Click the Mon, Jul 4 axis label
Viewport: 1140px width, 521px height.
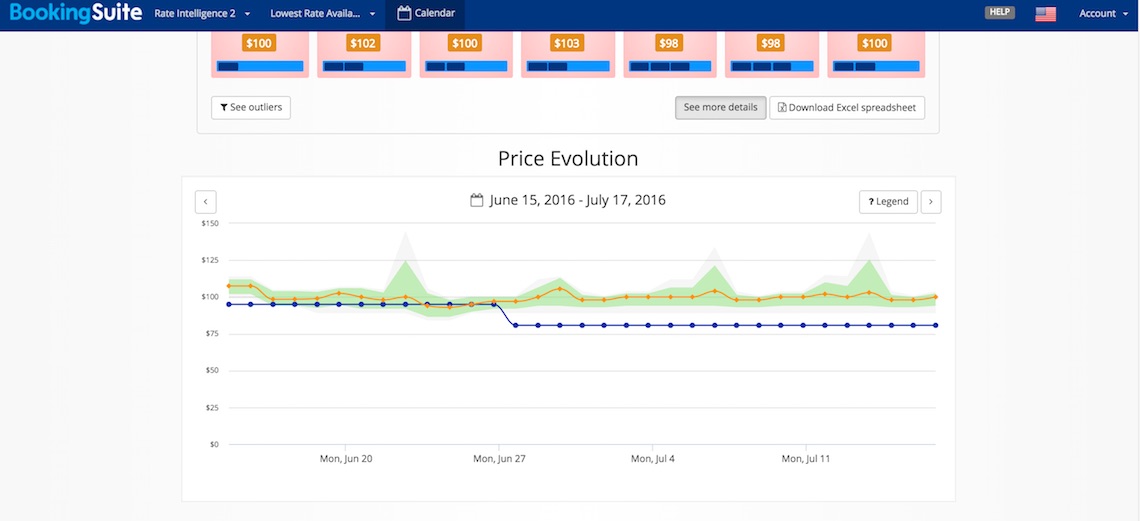652,459
